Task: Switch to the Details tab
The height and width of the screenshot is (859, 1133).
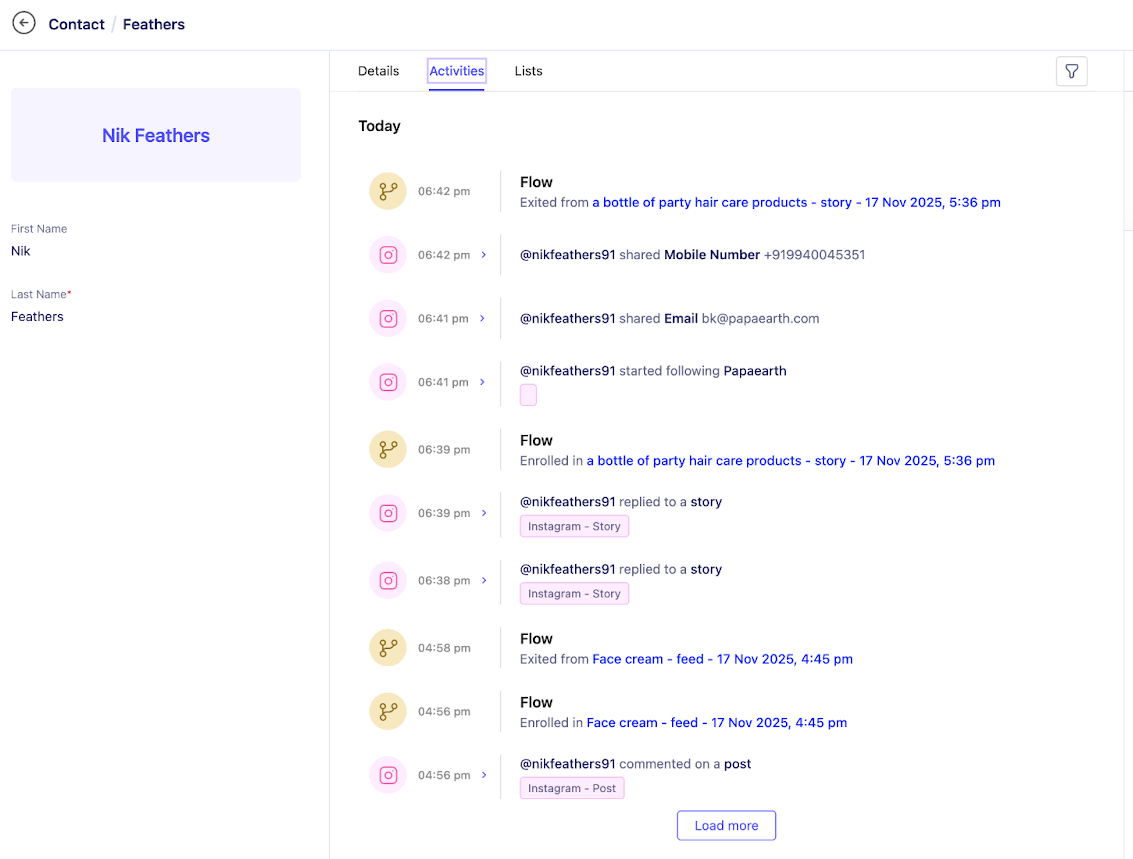Action: [378, 71]
